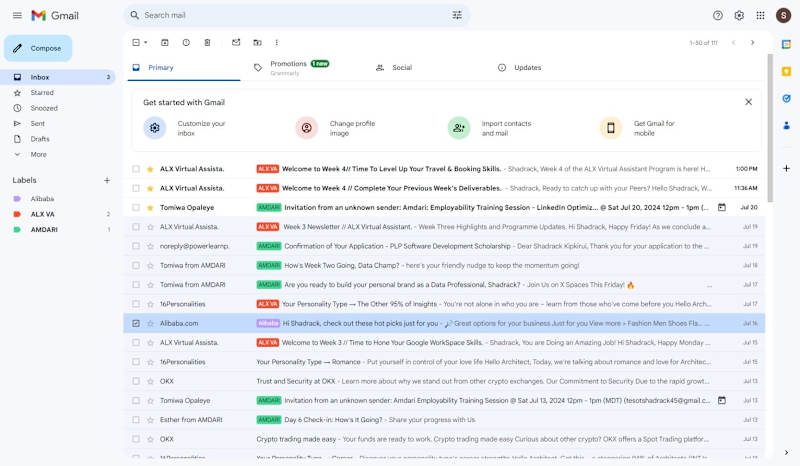Go to the previous page of emails

click(x=734, y=43)
